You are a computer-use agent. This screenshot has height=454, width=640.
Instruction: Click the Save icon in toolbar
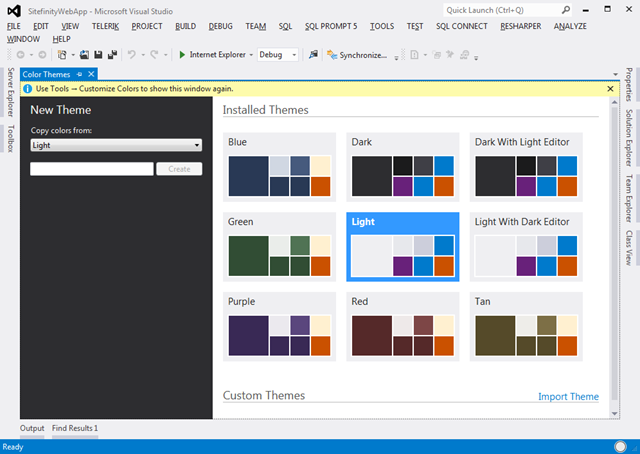coord(97,55)
